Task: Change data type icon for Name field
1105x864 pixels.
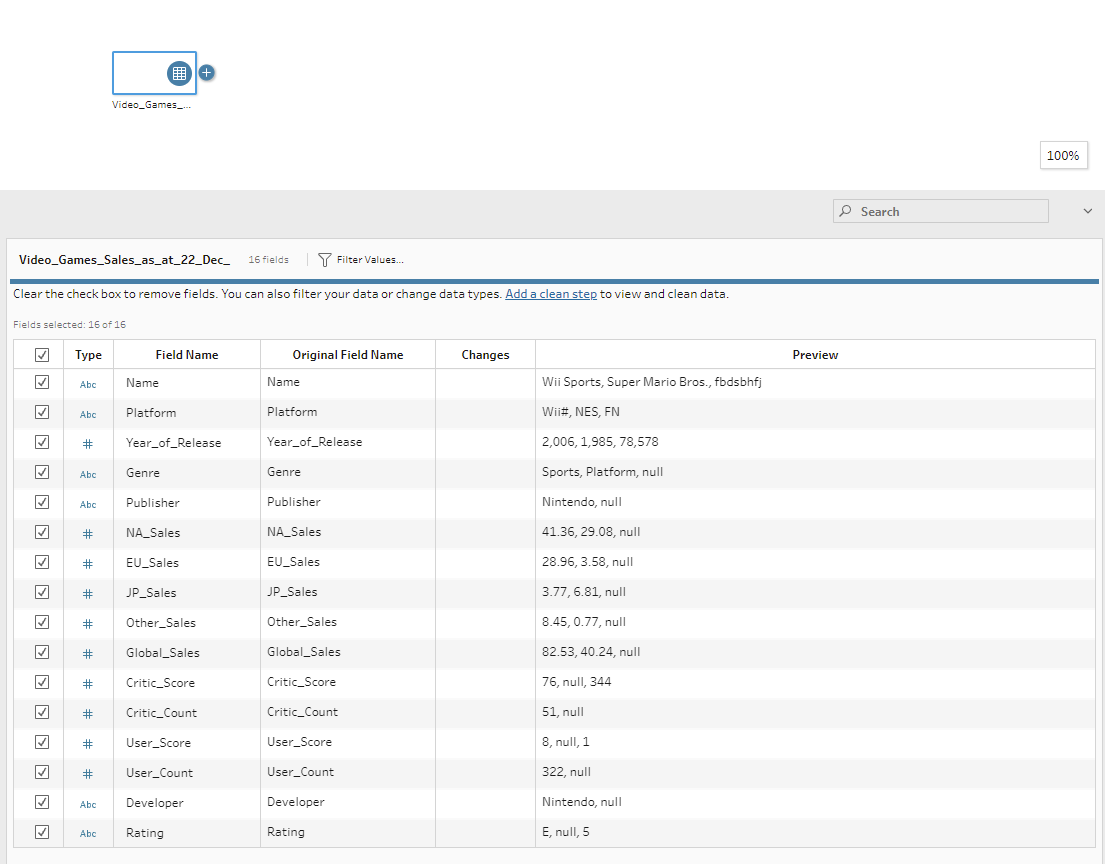Action: [88, 385]
